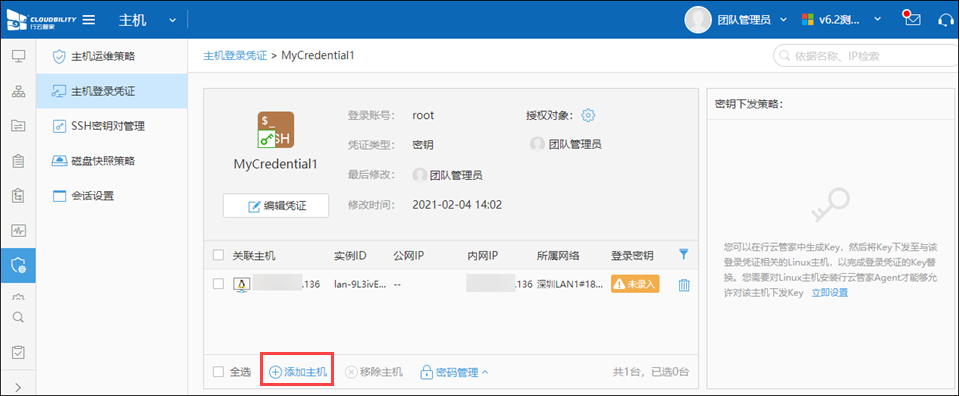Open the 授权对象 gear settings icon
The width and height of the screenshot is (960, 396).
pyautogui.click(x=588, y=115)
